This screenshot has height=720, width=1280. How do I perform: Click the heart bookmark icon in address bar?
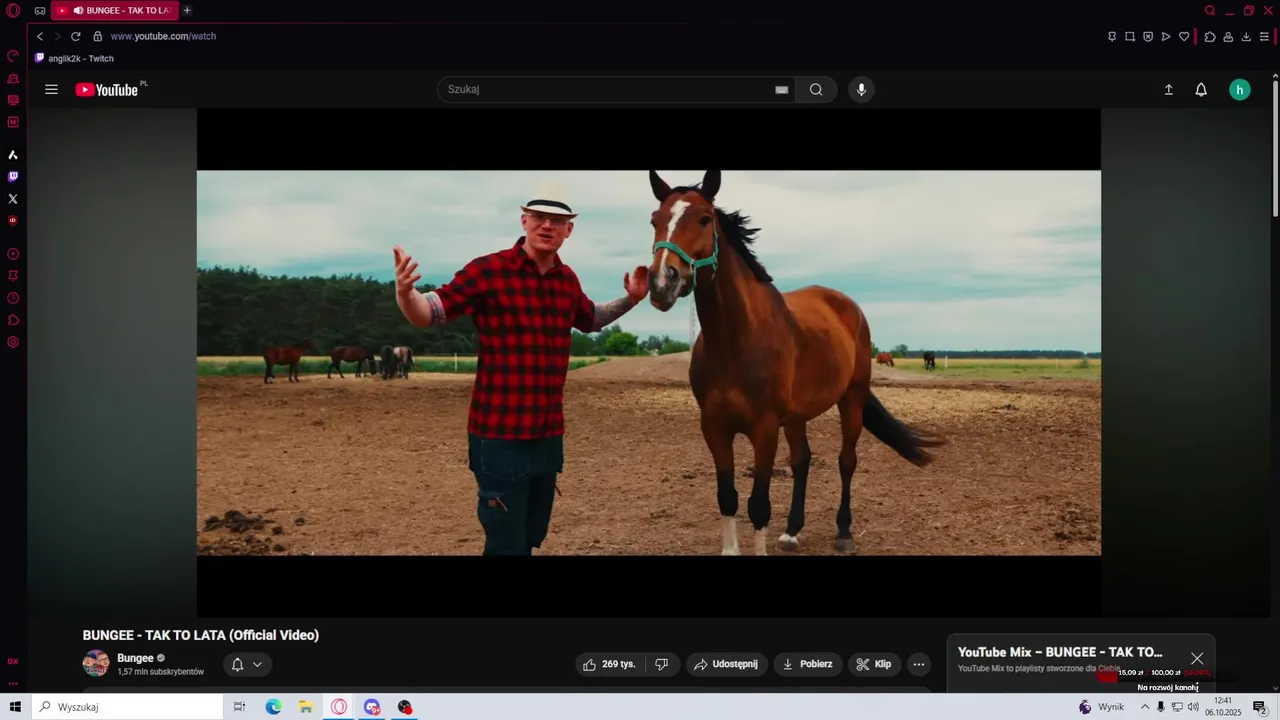1184,36
